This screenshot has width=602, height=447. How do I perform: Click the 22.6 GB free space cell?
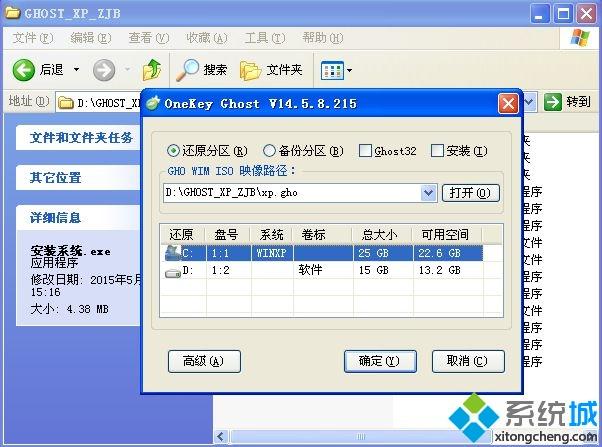pos(448,253)
